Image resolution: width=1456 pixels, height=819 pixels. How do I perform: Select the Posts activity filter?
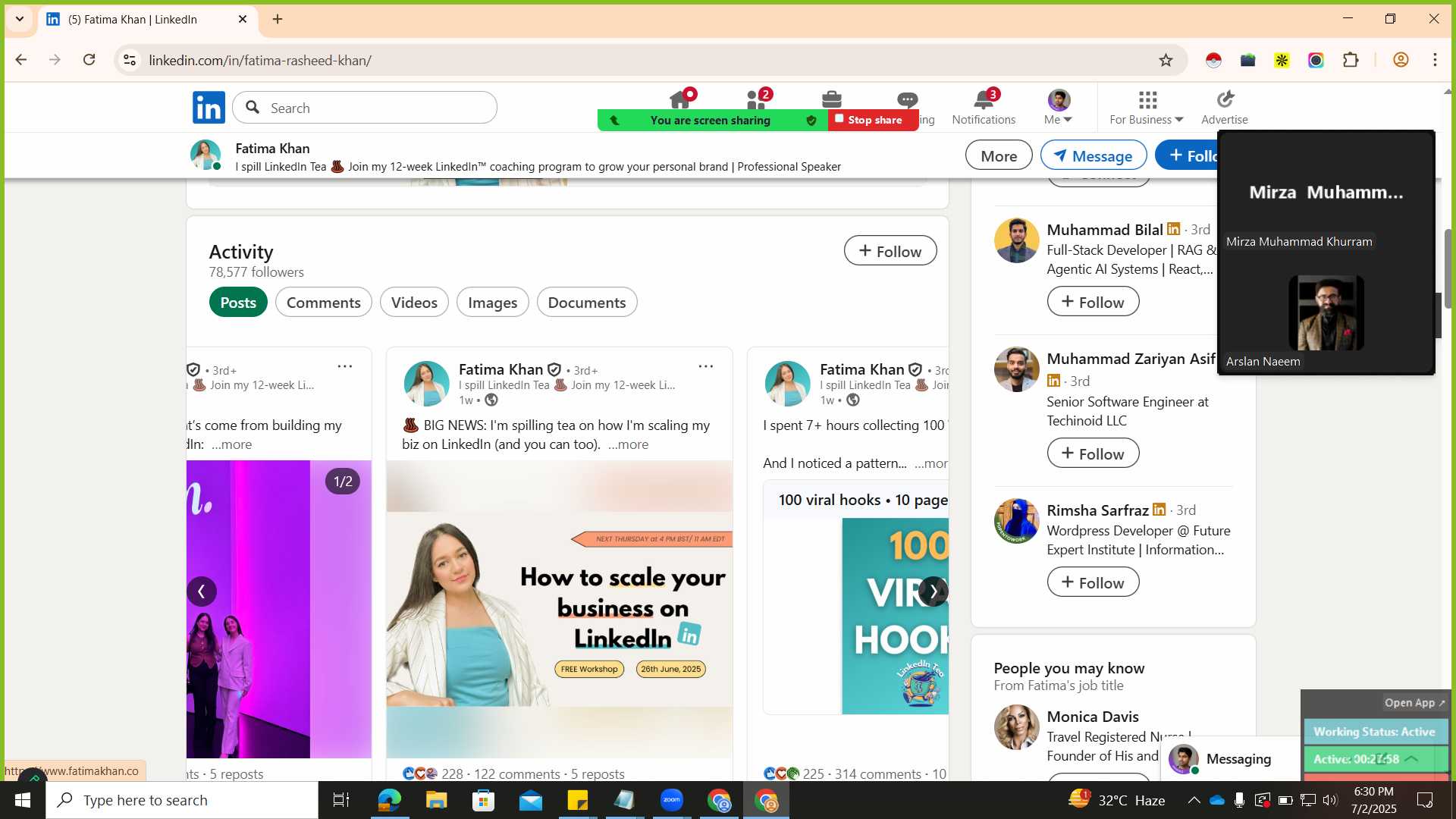tap(238, 302)
